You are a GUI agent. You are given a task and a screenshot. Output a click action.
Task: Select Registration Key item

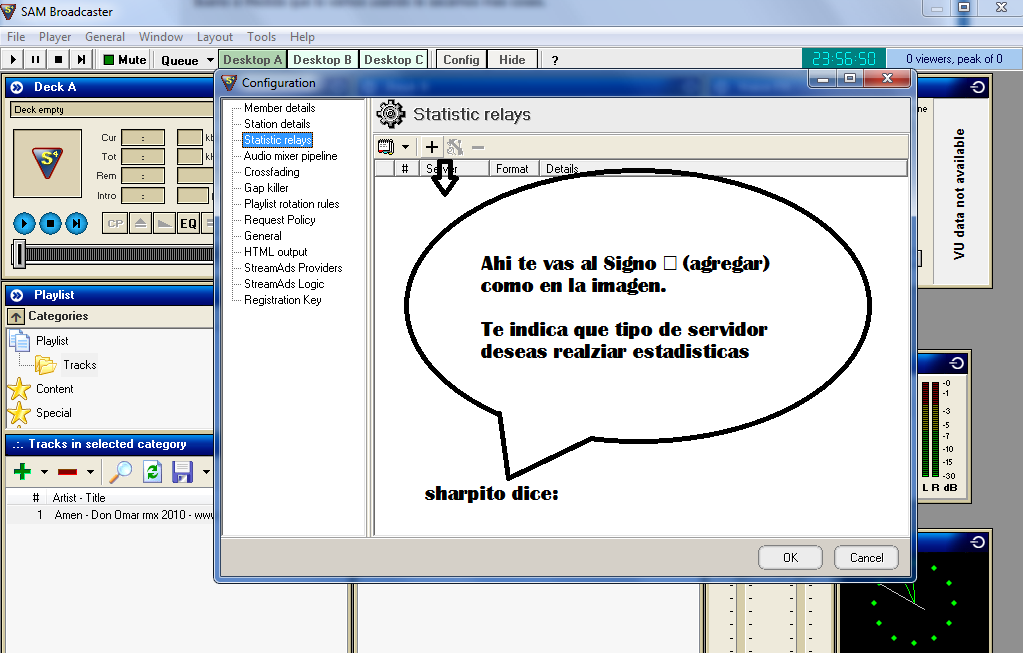[282, 300]
